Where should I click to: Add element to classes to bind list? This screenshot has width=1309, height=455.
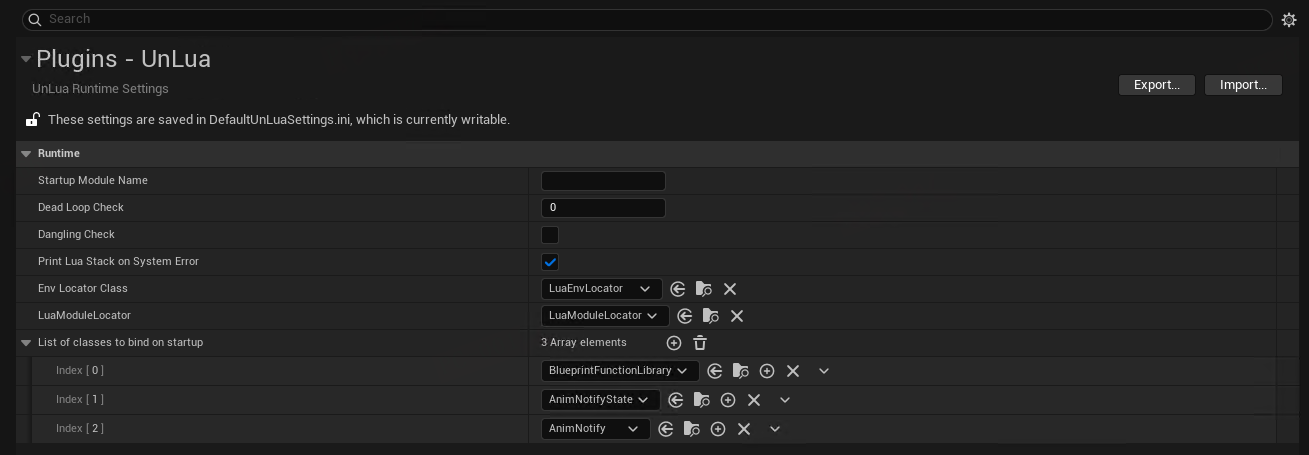click(674, 343)
